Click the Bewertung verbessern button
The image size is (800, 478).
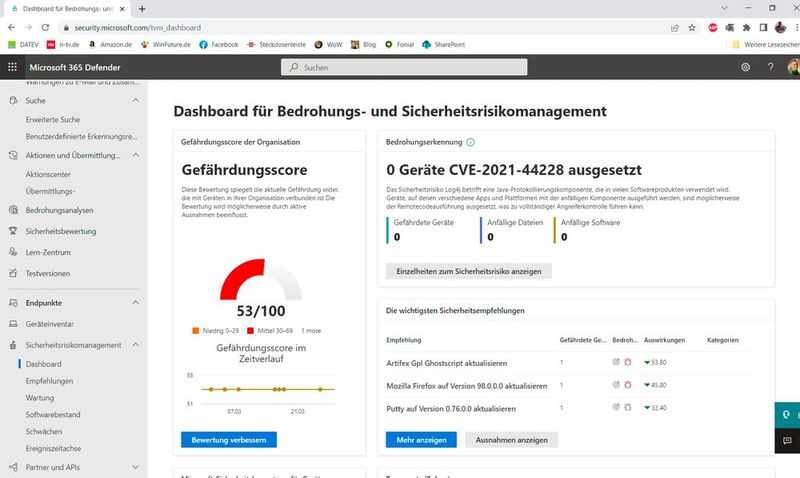click(x=229, y=440)
